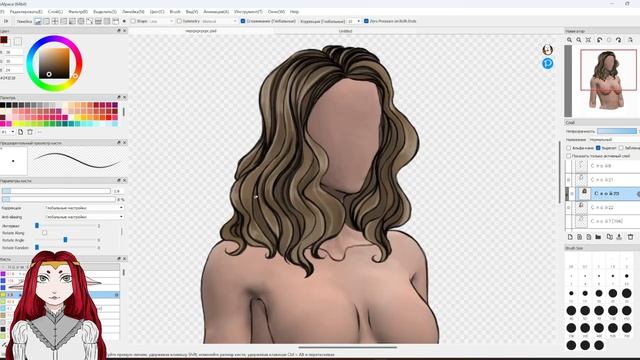Screen dimensions: 640x360
Task: Click inside the color wheel's square picker
Action: [x=54, y=63]
